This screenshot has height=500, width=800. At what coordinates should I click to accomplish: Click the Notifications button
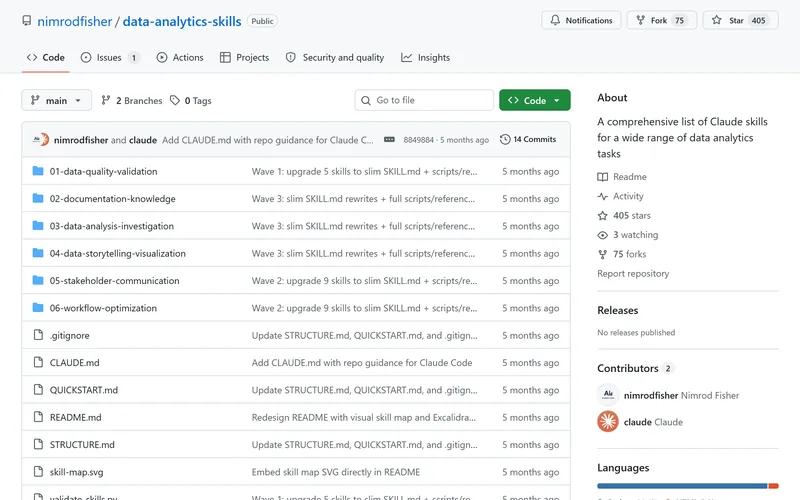581,20
